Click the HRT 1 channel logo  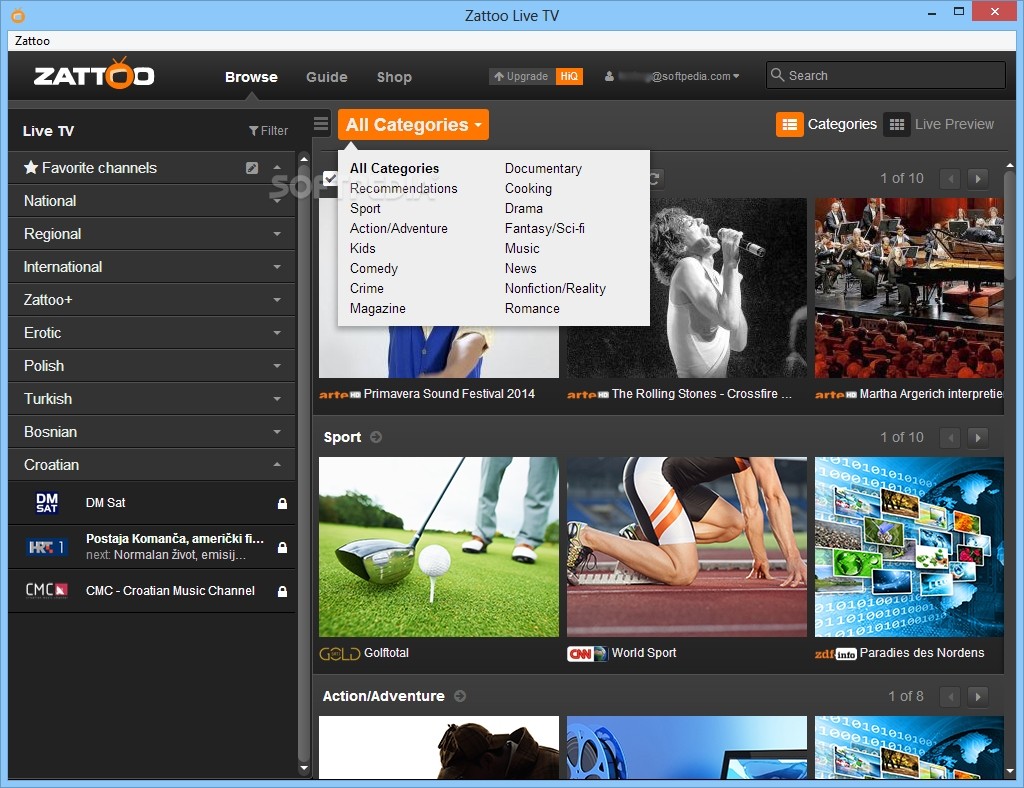46,547
